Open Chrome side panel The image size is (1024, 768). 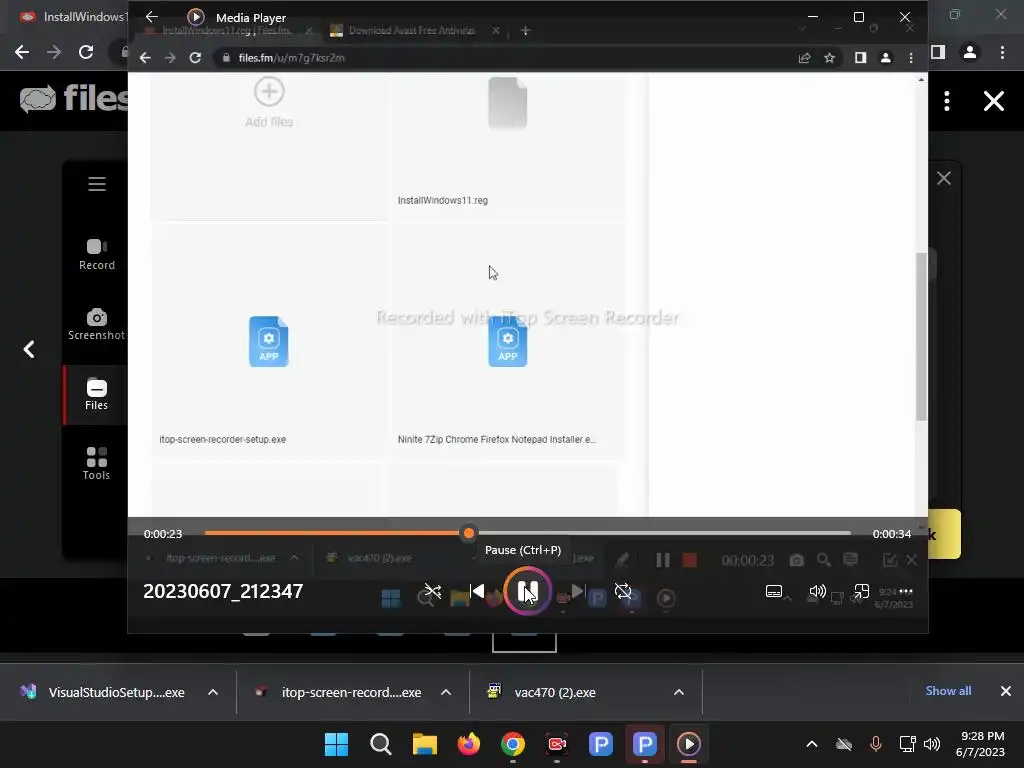click(x=938, y=52)
